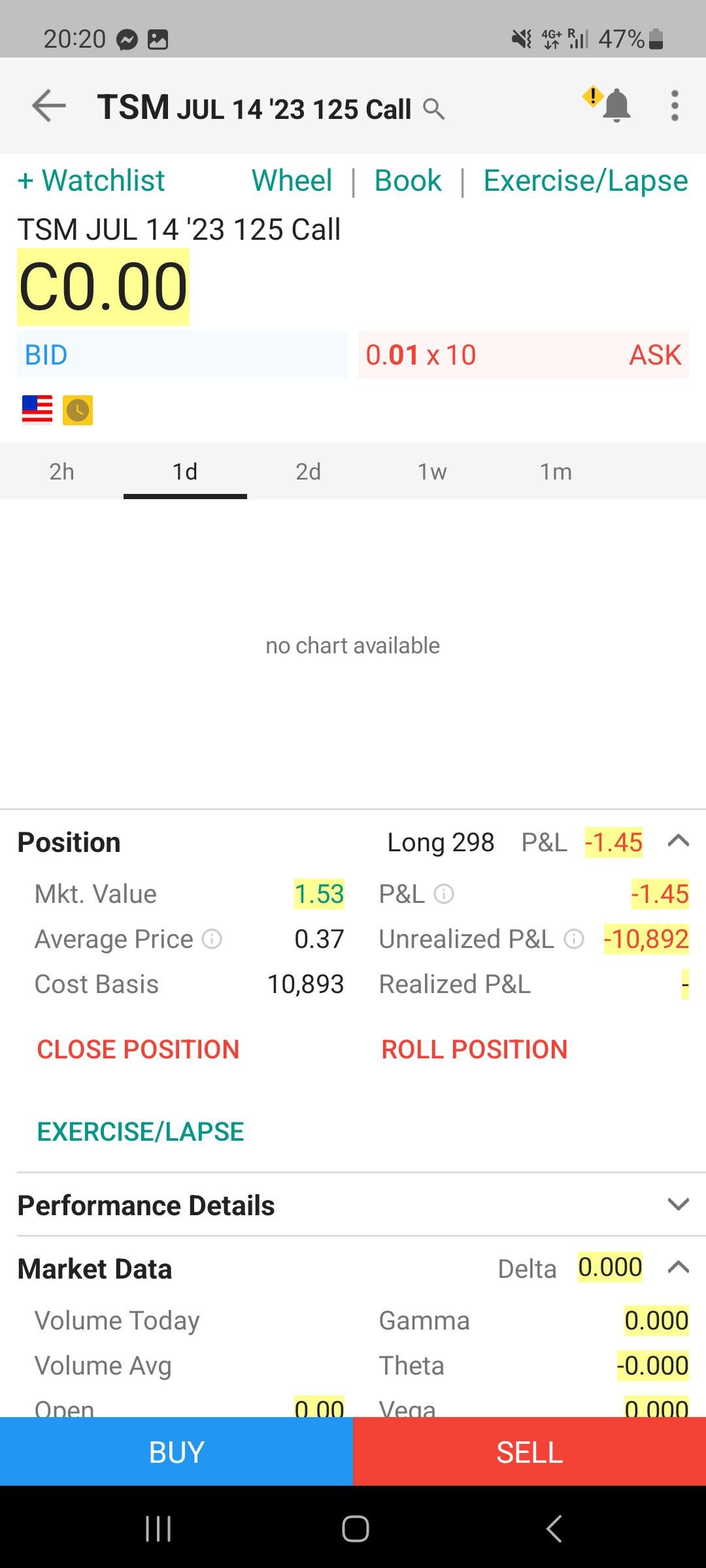Viewport: 706px width, 1568px height.
Task: Open the Wheel link
Action: (x=292, y=180)
